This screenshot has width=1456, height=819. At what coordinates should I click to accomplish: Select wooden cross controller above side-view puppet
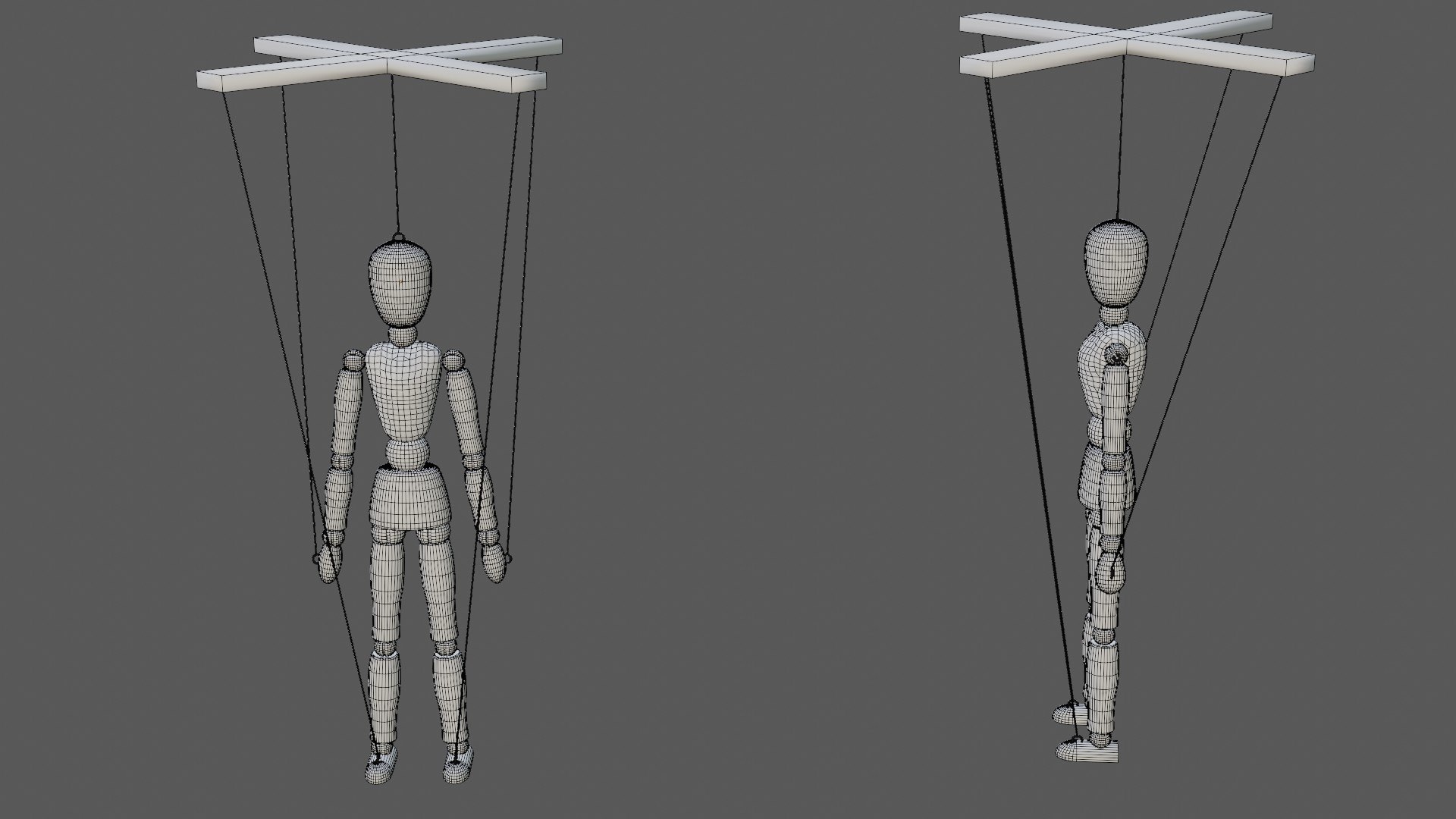(x=1137, y=44)
